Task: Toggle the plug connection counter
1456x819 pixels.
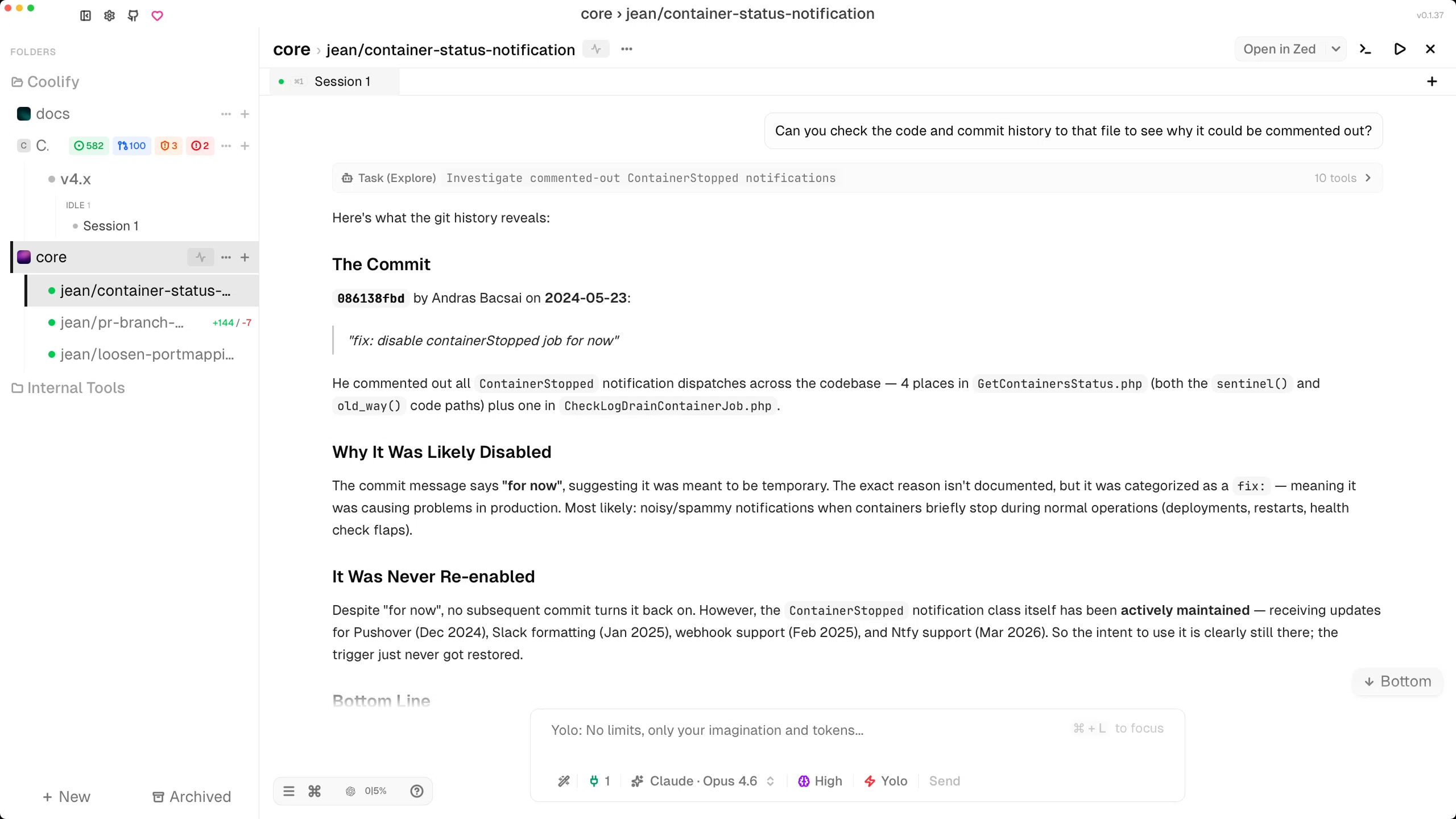Action: pyautogui.click(x=598, y=781)
